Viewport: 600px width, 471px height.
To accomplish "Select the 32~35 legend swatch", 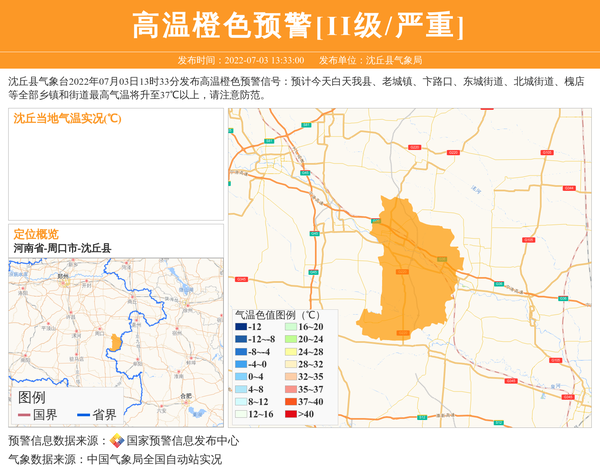I will (x=290, y=377).
